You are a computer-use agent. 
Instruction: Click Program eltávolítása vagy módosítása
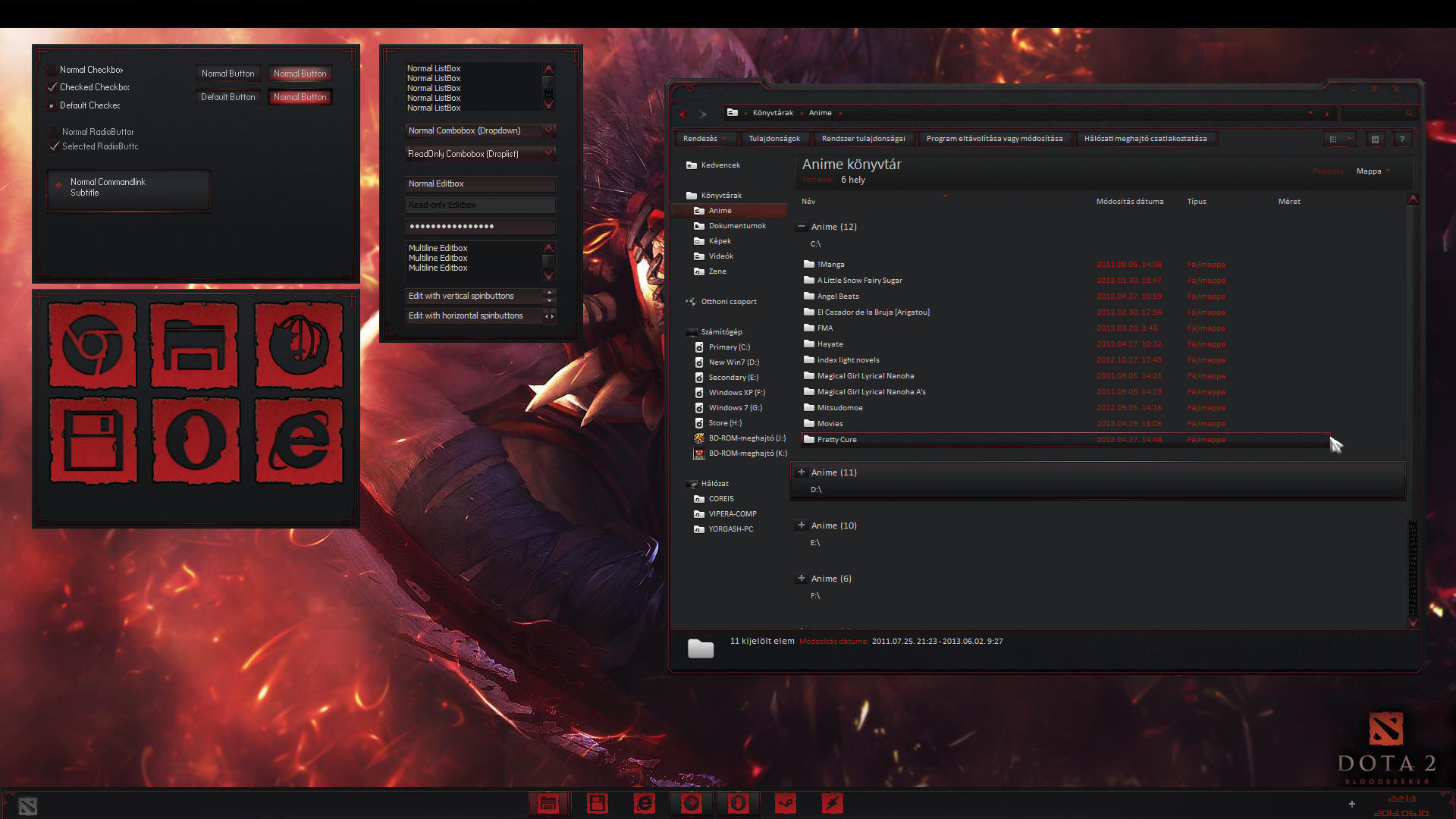click(x=994, y=139)
